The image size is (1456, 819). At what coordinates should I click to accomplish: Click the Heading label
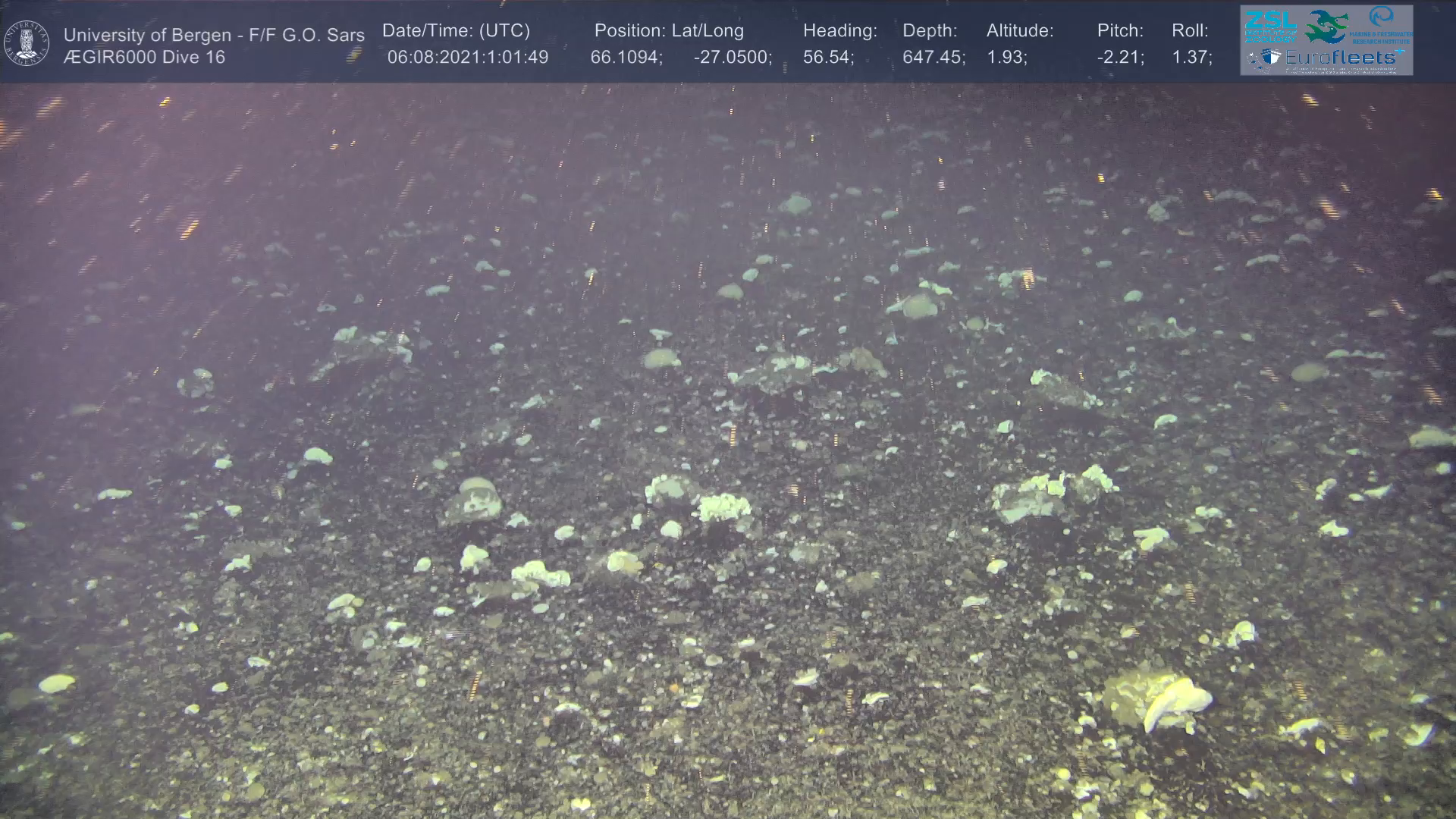coord(839,31)
